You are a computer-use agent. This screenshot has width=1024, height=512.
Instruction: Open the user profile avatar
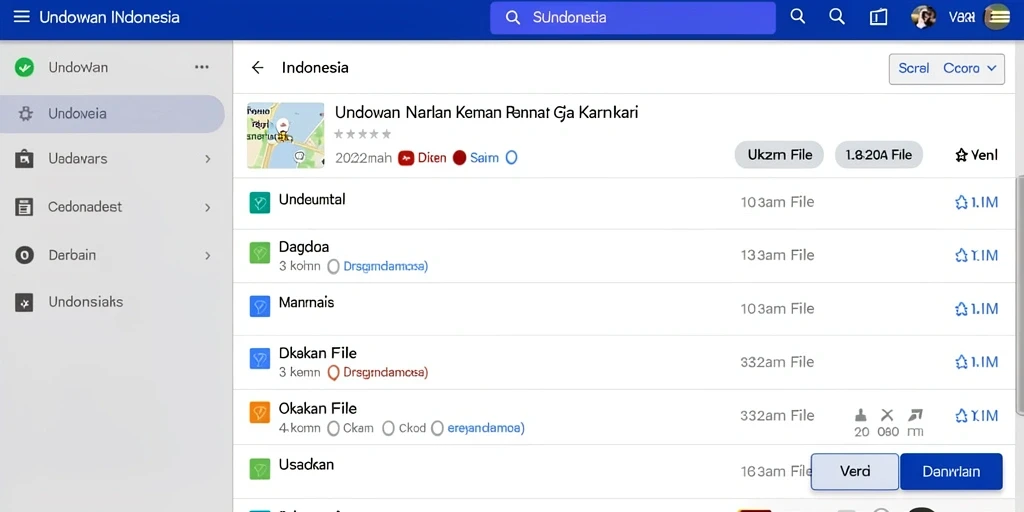coord(923,17)
